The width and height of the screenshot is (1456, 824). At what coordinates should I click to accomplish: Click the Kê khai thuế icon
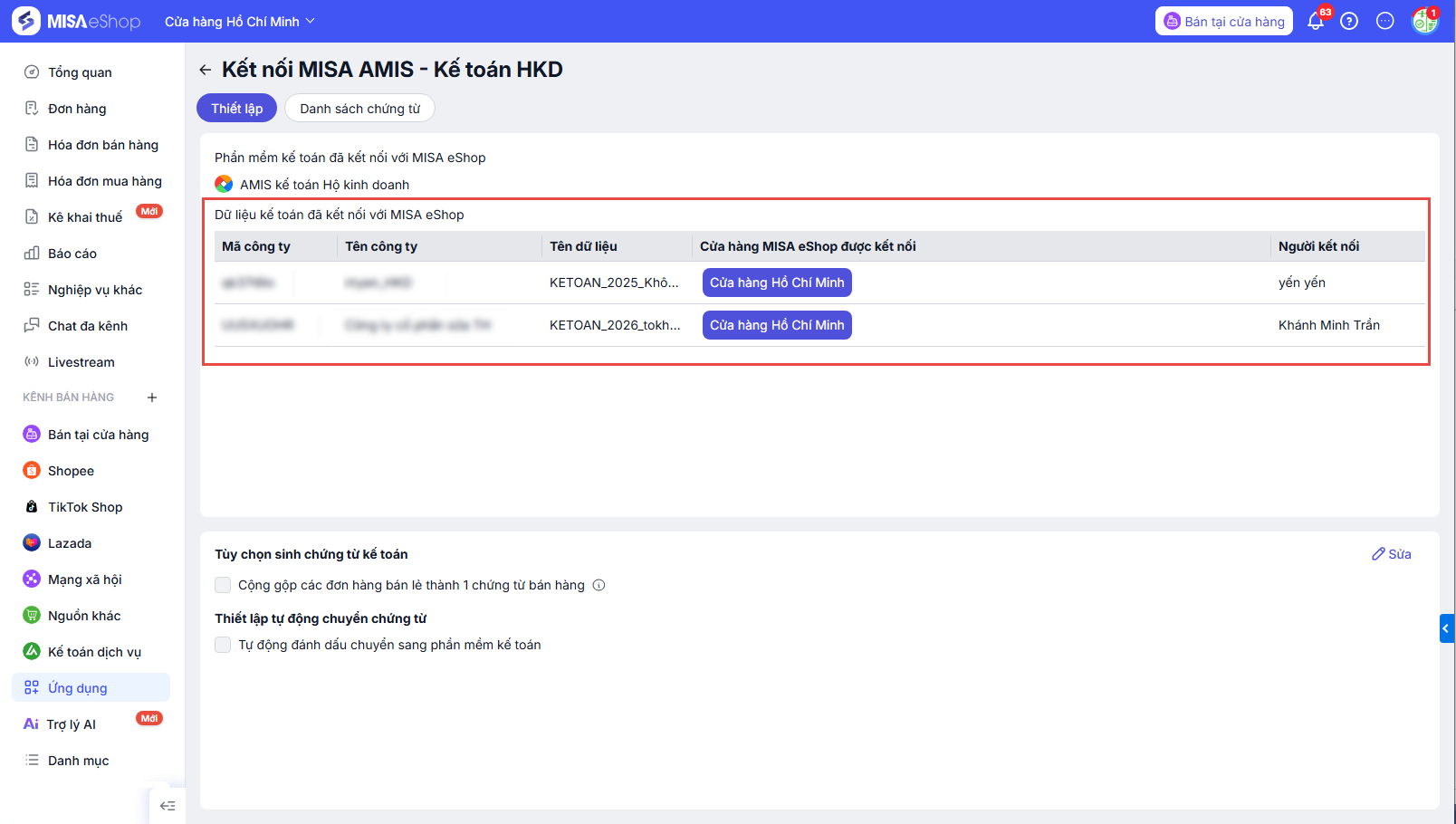tap(32, 217)
